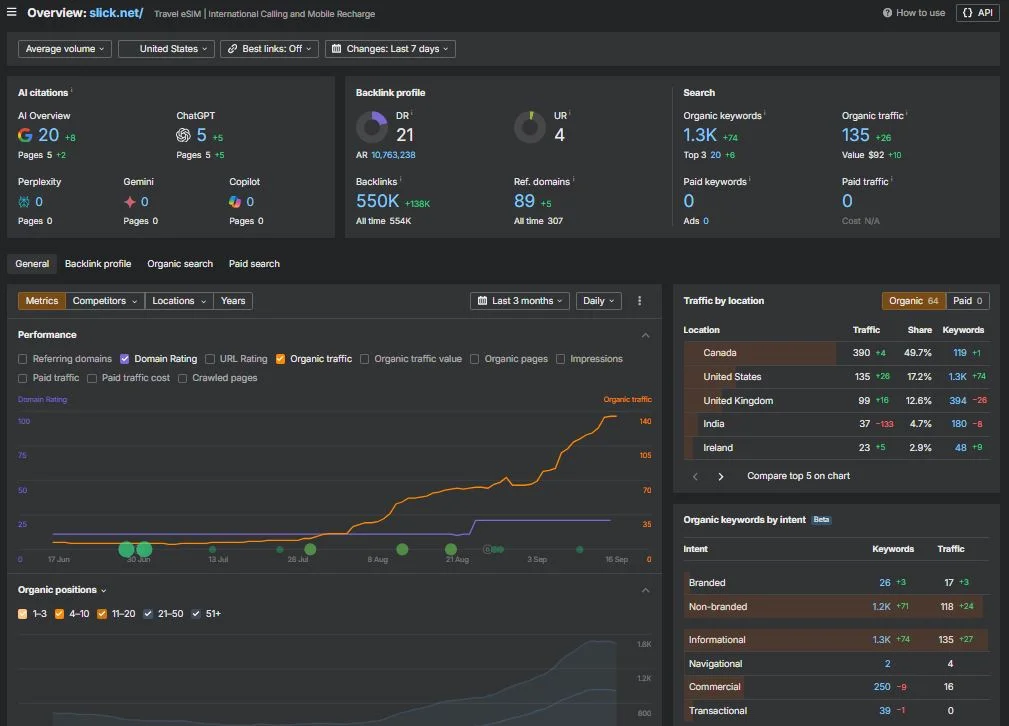The image size is (1009, 726).
Task: Go to next traffic locations page arrow
Action: point(721,476)
